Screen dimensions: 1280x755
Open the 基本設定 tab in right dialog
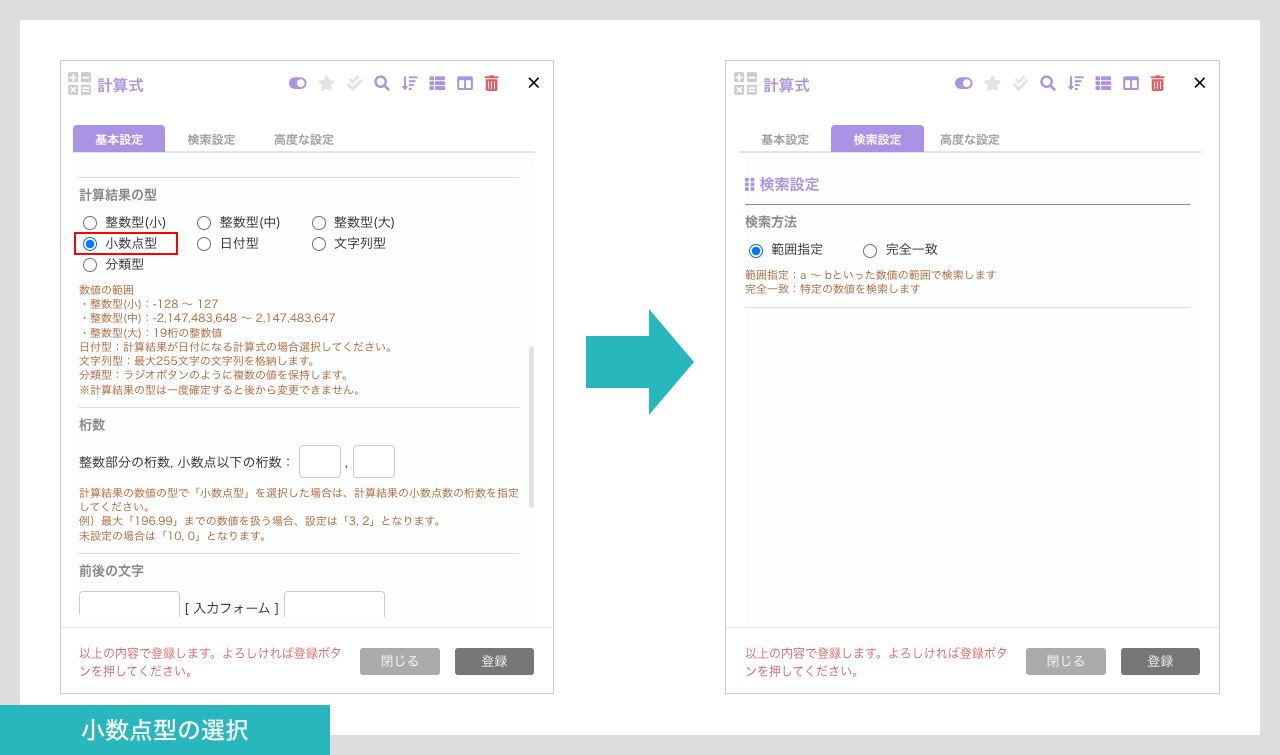coord(785,139)
